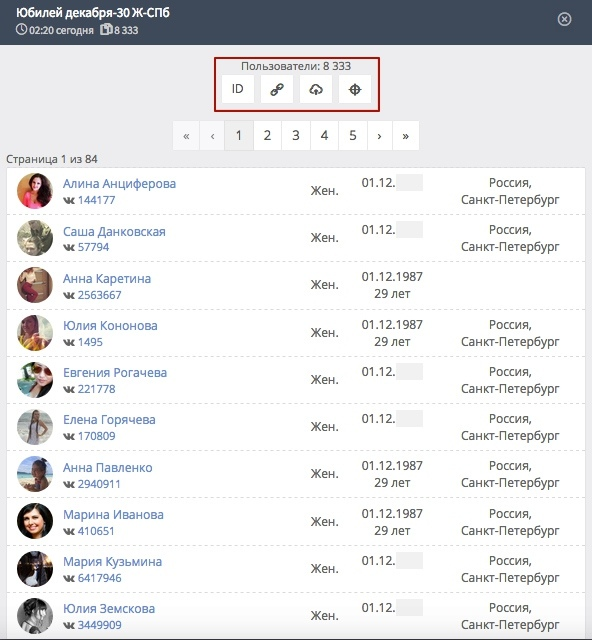The height and width of the screenshot is (640, 592).
Task: Go to previous page with single left arrow
Action: tap(212, 136)
